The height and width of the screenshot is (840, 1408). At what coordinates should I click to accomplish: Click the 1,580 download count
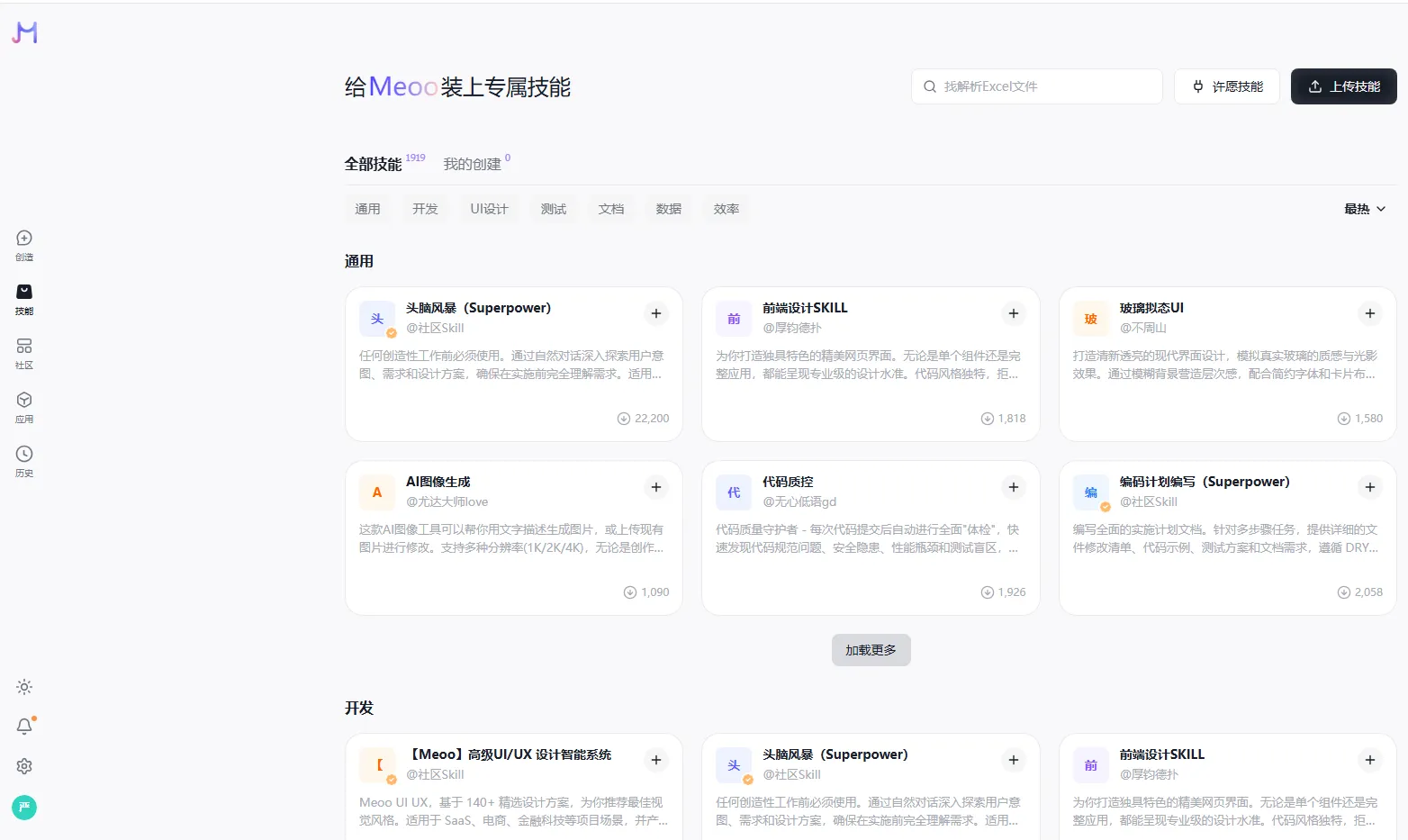(1368, 419)
